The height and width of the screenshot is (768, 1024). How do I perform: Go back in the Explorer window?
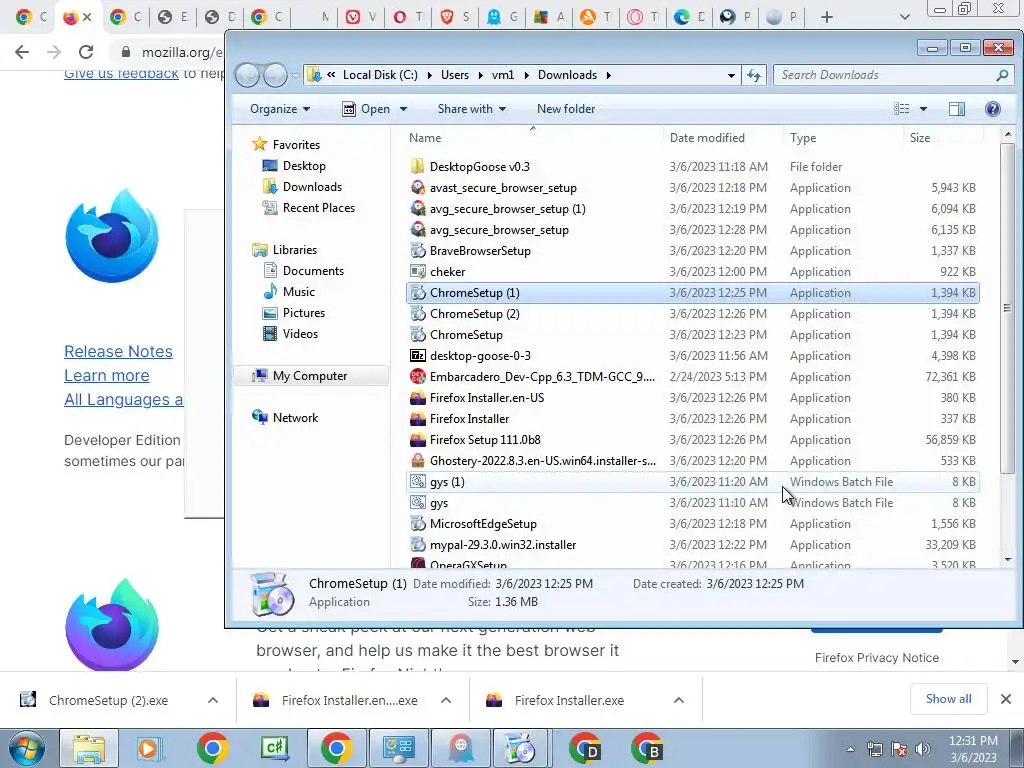(x=248, y=75)
